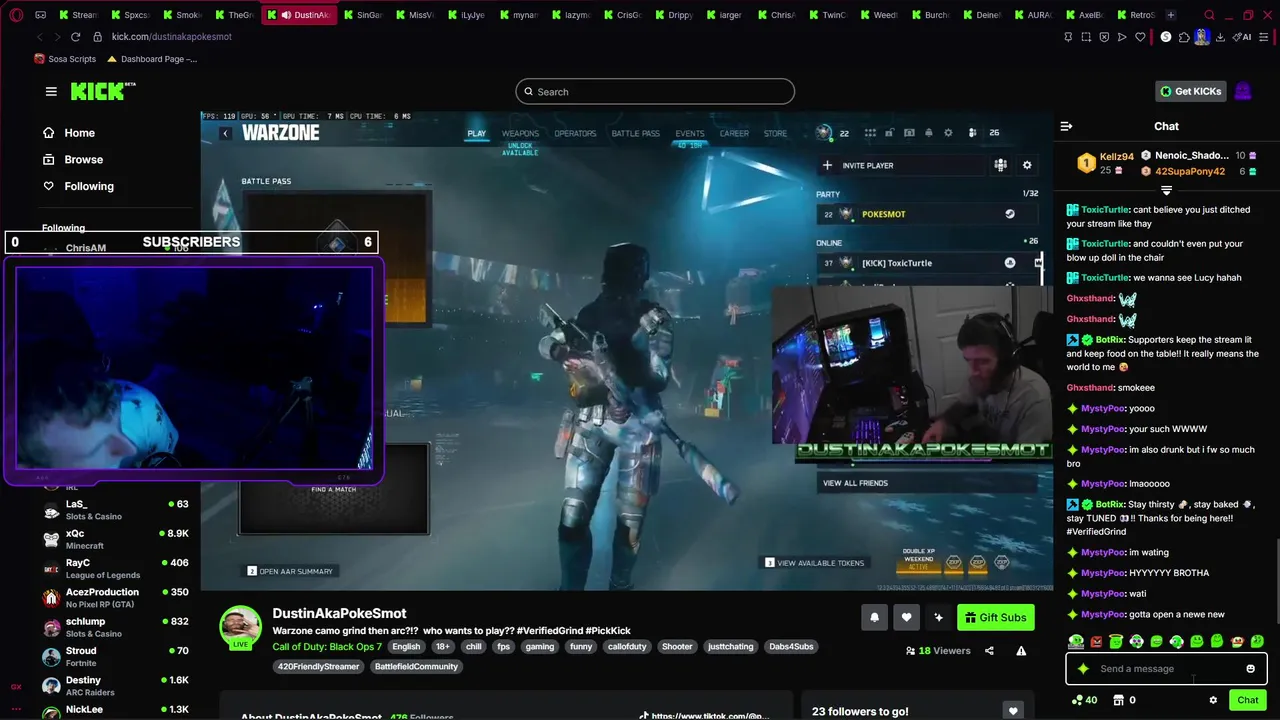Open the purple profile avatar menu
Viewport: 1280px width, 720px height.
(x=1243, y=91)
